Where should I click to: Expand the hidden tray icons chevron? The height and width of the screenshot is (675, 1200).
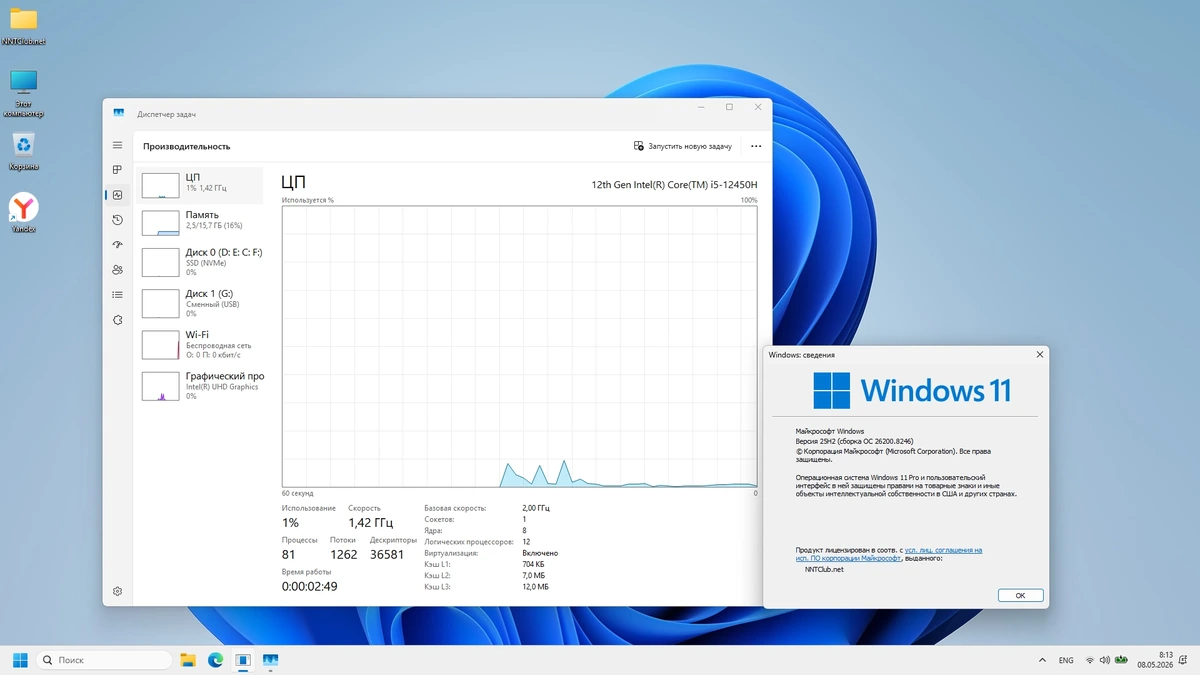tap(1043, 660)
